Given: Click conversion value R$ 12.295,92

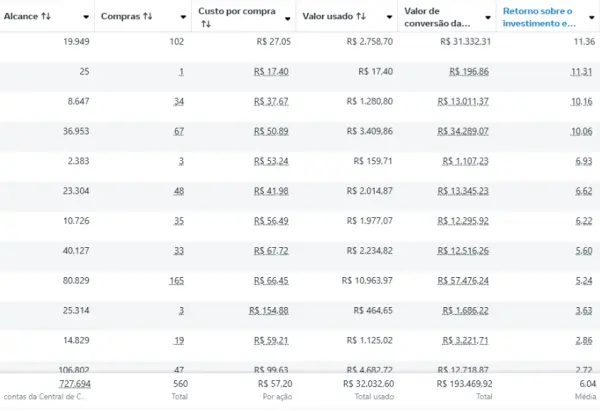Looking at the screenshot, I should coord(463,221).
